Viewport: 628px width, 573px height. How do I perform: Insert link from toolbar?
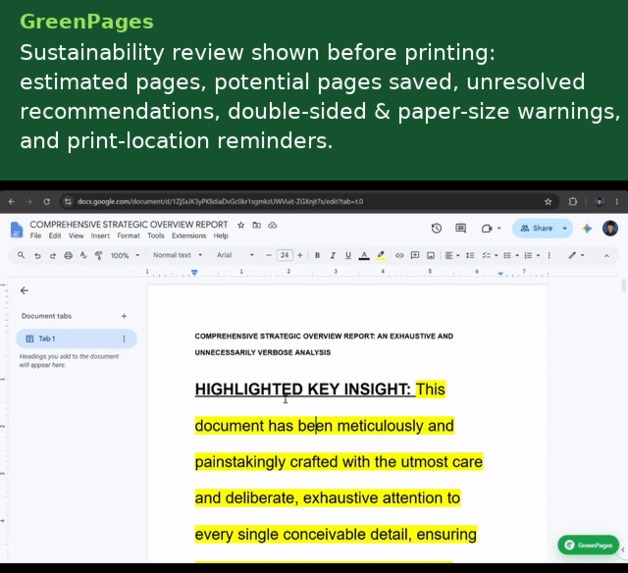399,255
